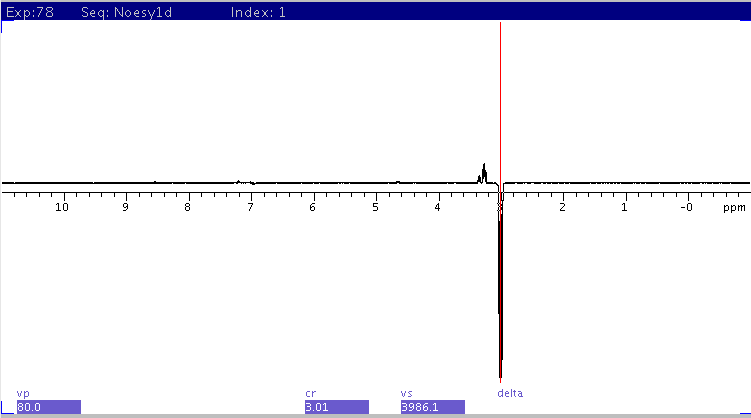Click the 6 ppm axis label
Screen dimensions: 751x418
pos(312,207)
